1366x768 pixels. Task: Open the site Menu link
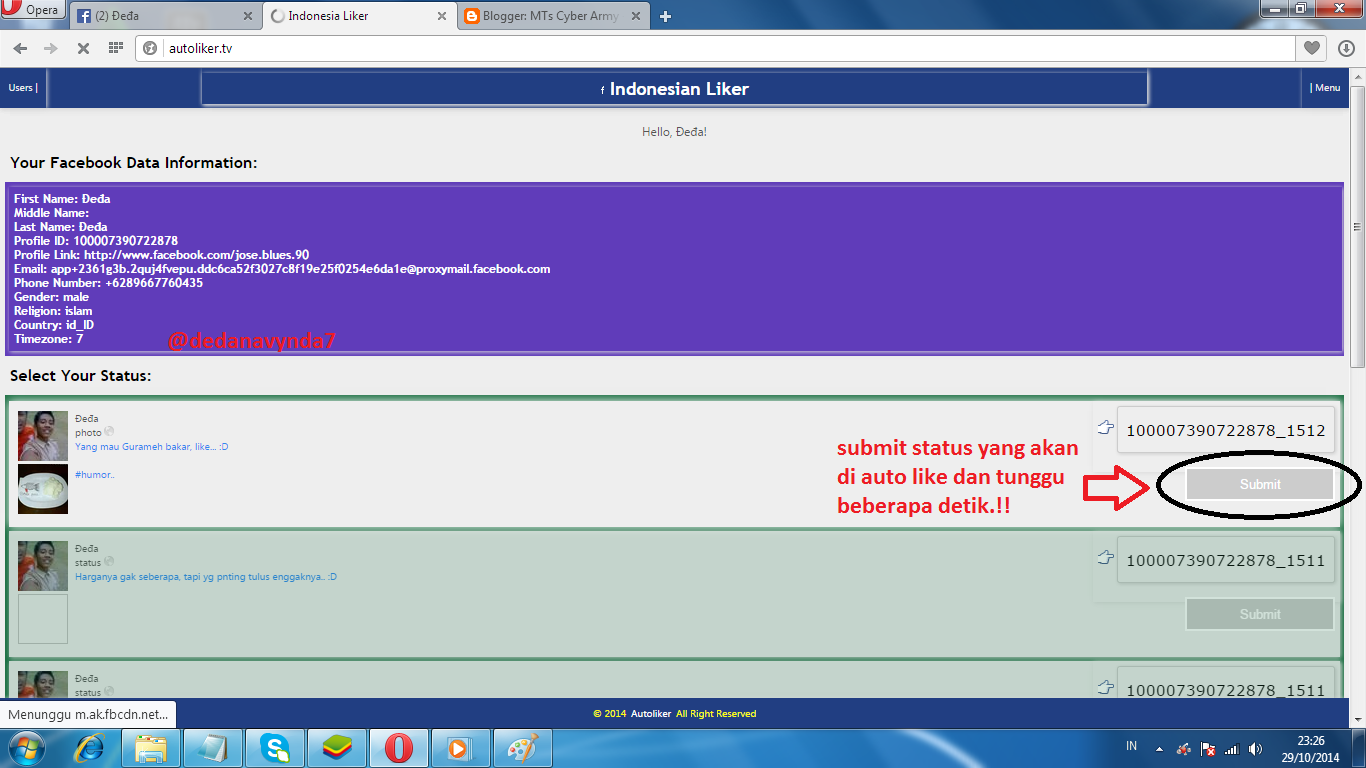(1326, 88)
